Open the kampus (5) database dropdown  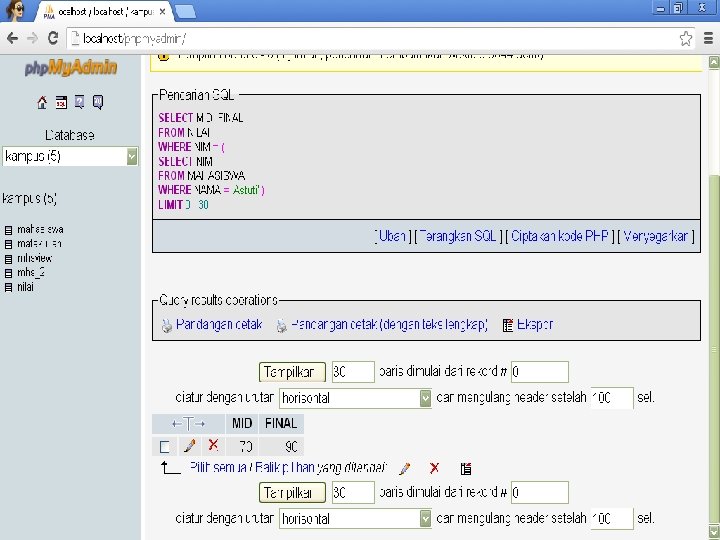(x=70, y=157)
